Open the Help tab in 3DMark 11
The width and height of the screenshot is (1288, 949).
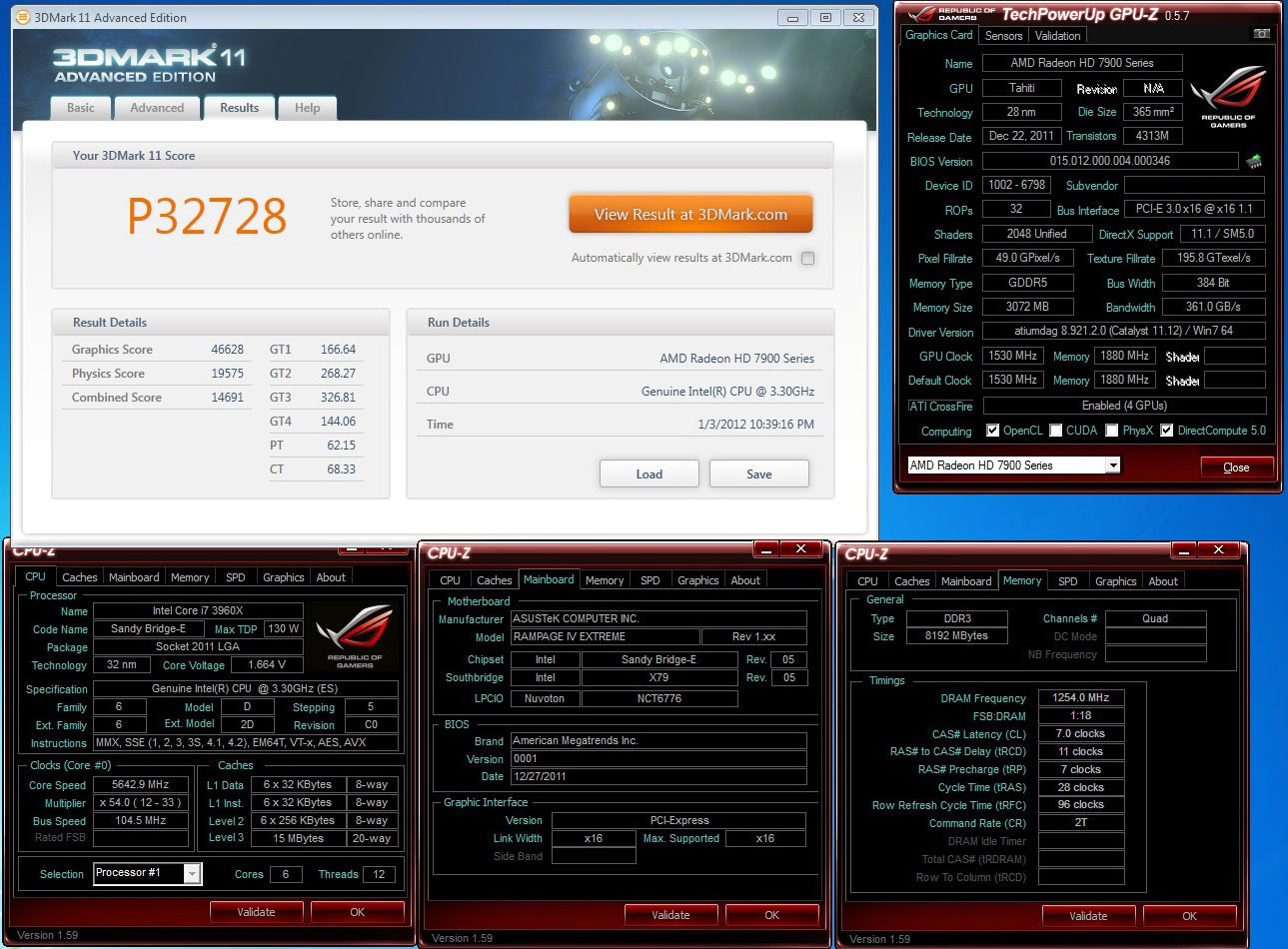307,108
